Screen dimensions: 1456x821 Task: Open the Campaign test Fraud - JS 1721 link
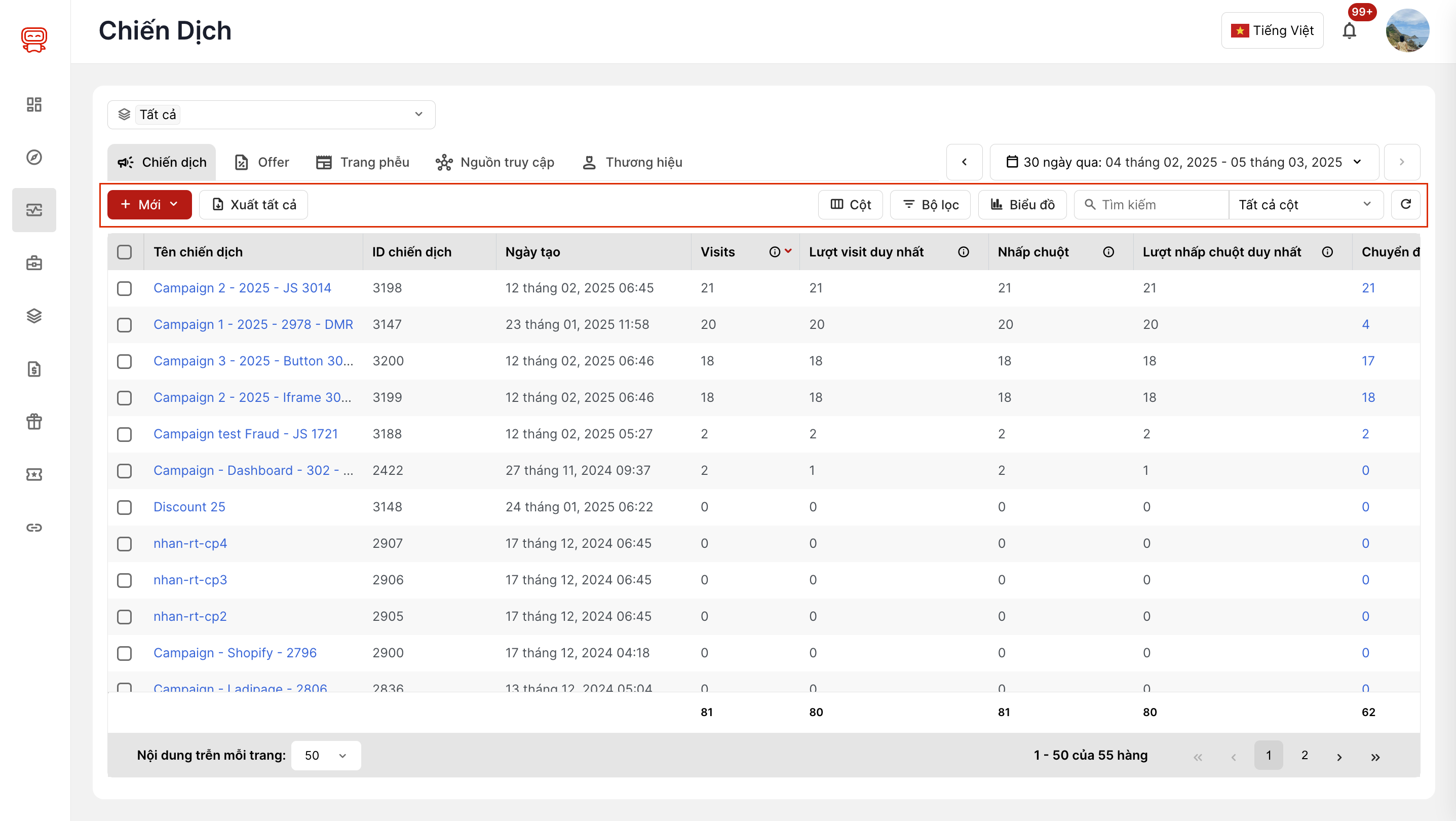point(245,434)
